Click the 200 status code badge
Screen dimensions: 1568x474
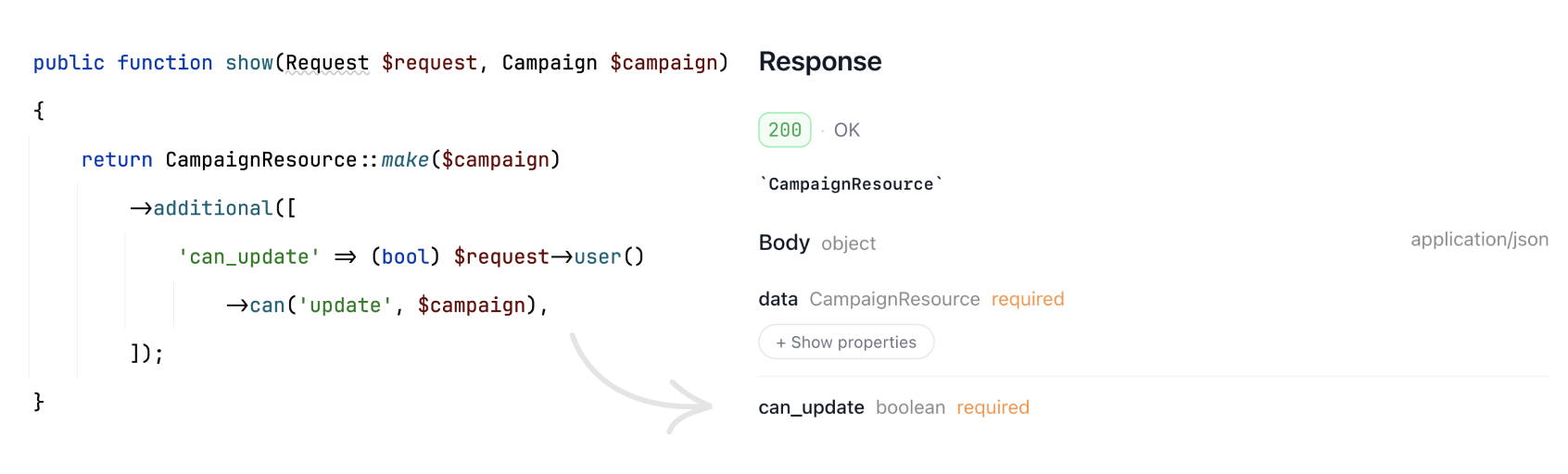click(785, 130)
